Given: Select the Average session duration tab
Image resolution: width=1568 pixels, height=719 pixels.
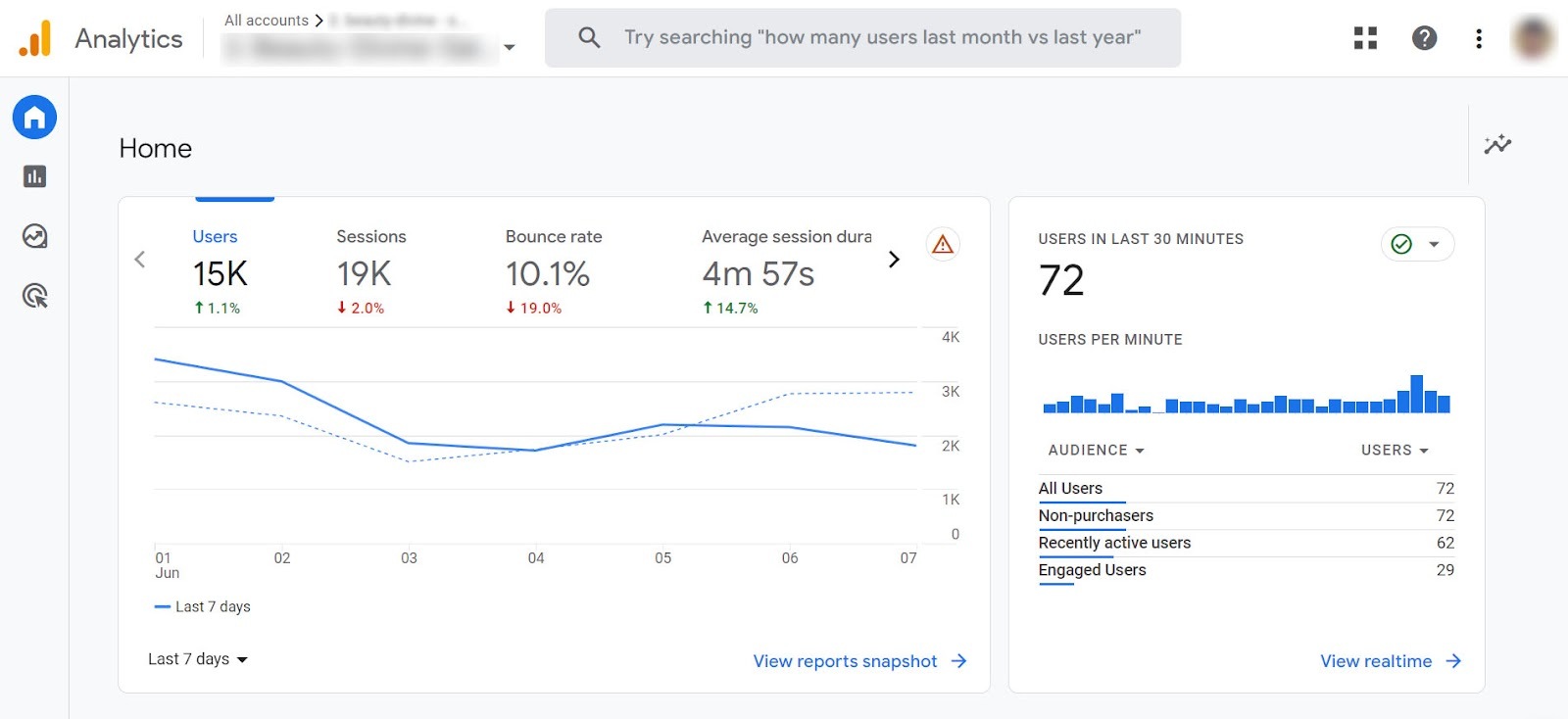Looking at the screenshot, I should pyautogui.click(x=786, y=271).
